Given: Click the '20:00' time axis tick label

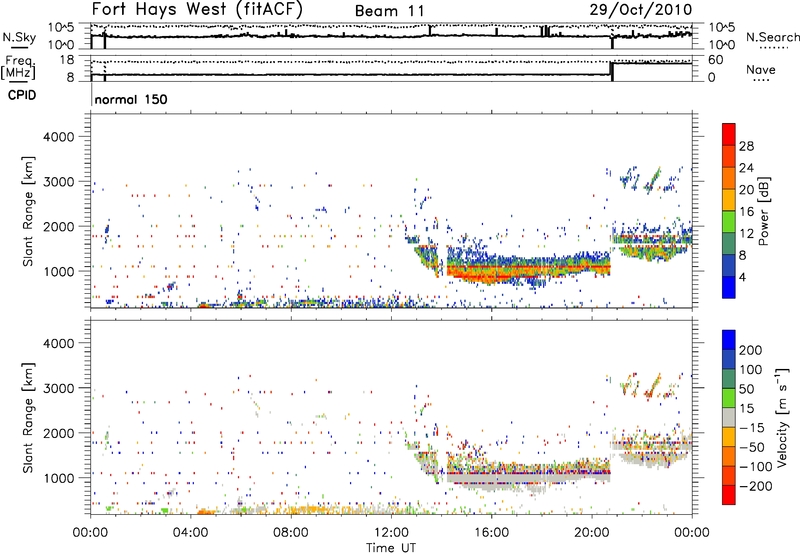Looking at the screenshot, I should click(592, 533).
